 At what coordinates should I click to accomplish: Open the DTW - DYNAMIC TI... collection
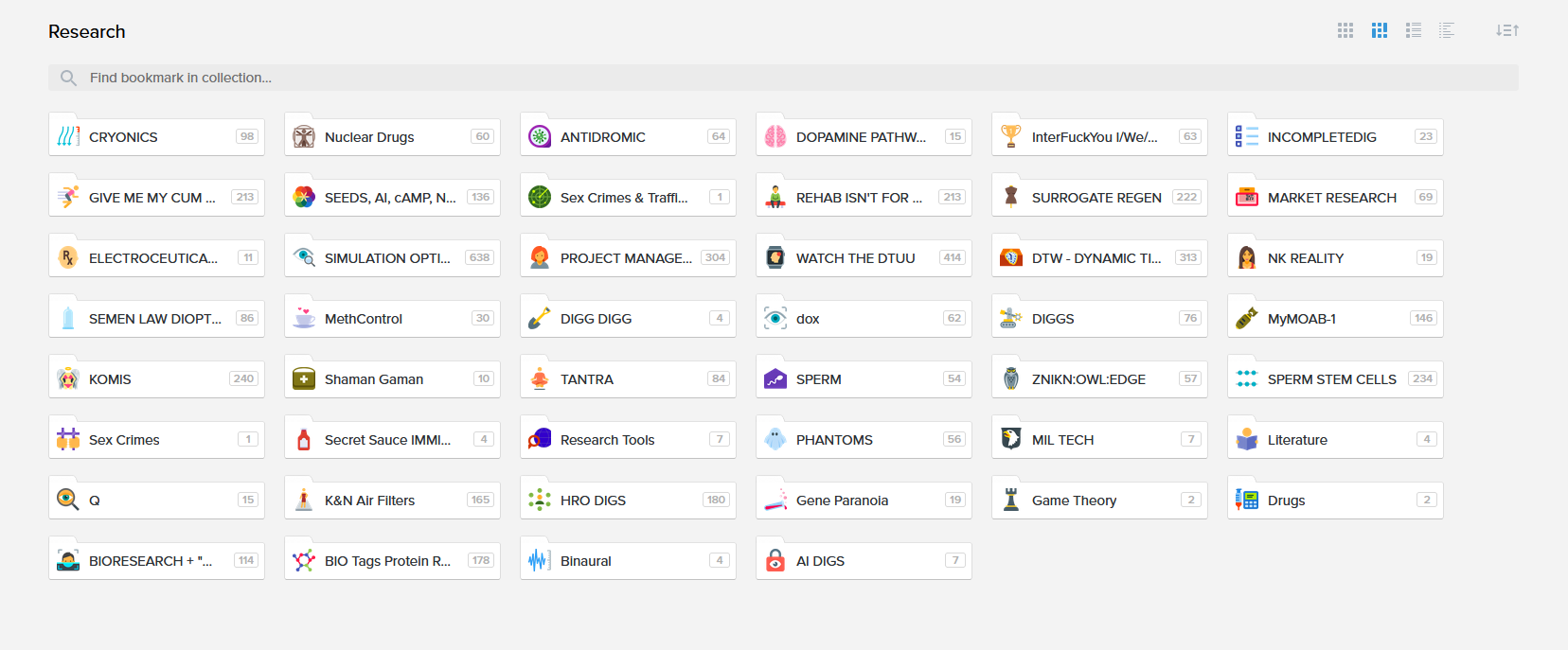coord(1099,258)
